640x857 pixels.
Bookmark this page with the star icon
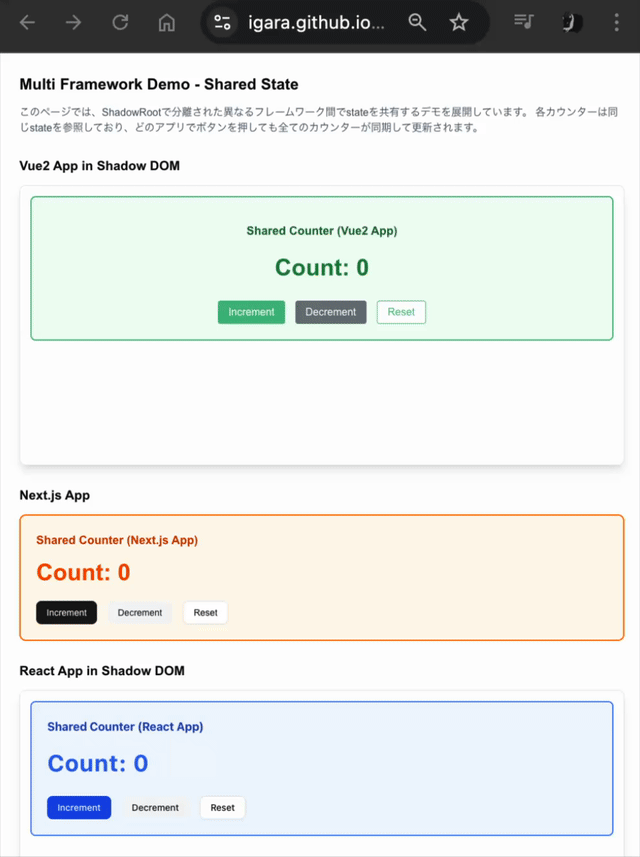tap(459, 23)
